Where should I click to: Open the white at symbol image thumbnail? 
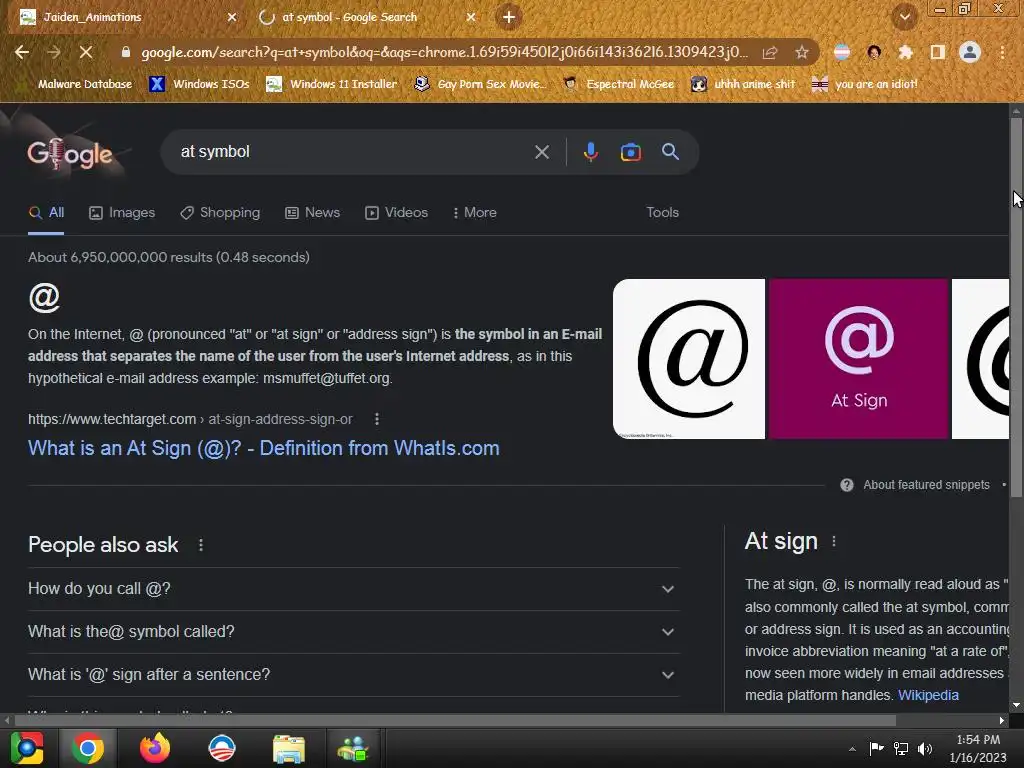click(x=688, y=359)
